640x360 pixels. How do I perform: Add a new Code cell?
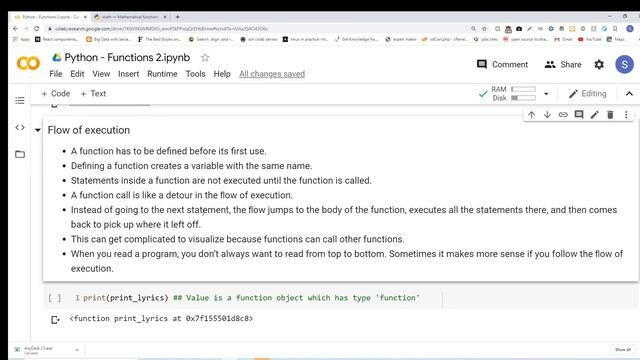point(56,93)
